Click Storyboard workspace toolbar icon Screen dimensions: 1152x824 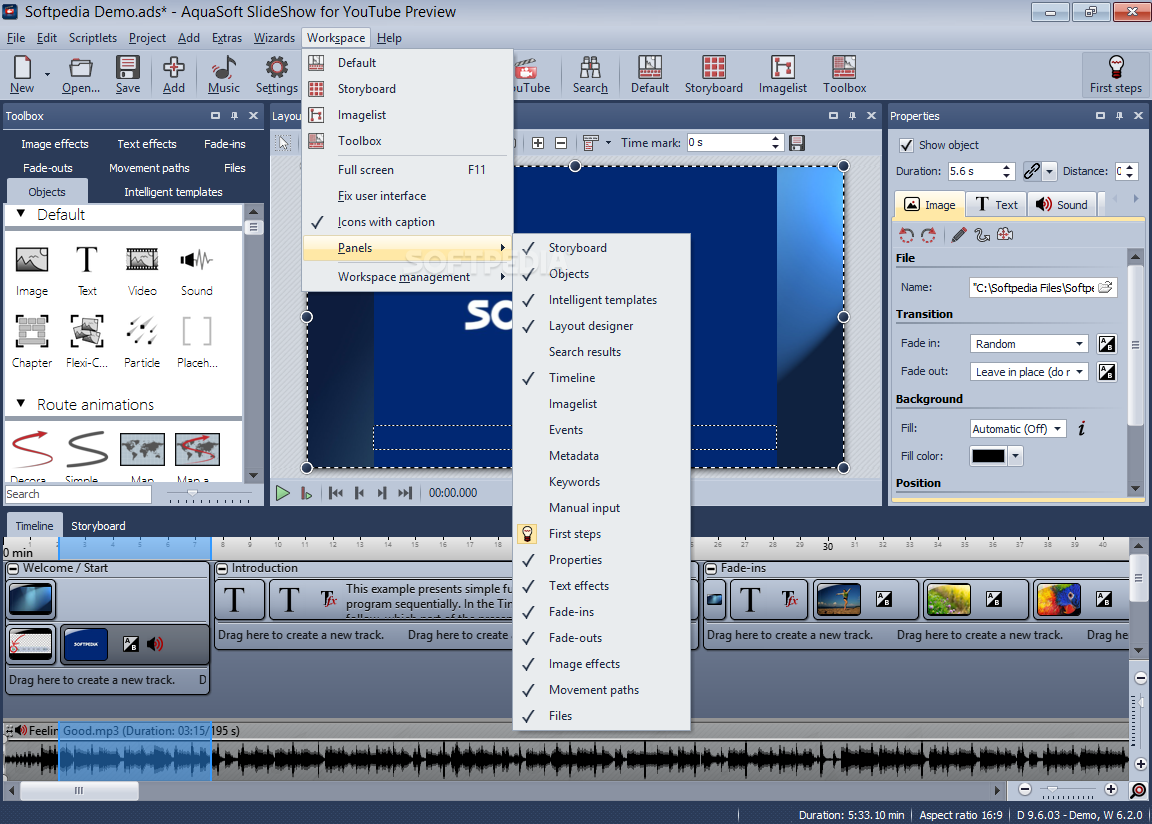(713, 74)
